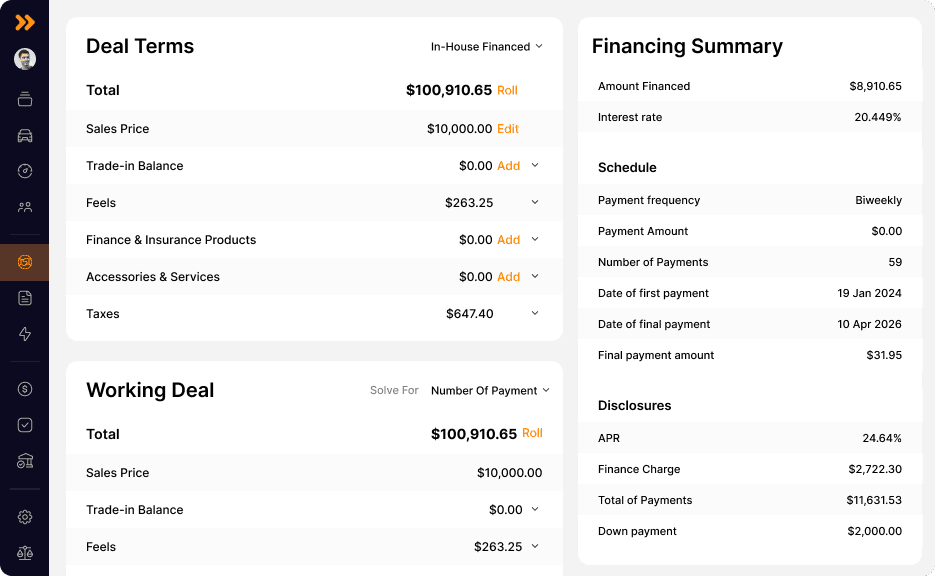Open the documents page icon in sidebar

point(25,298)
